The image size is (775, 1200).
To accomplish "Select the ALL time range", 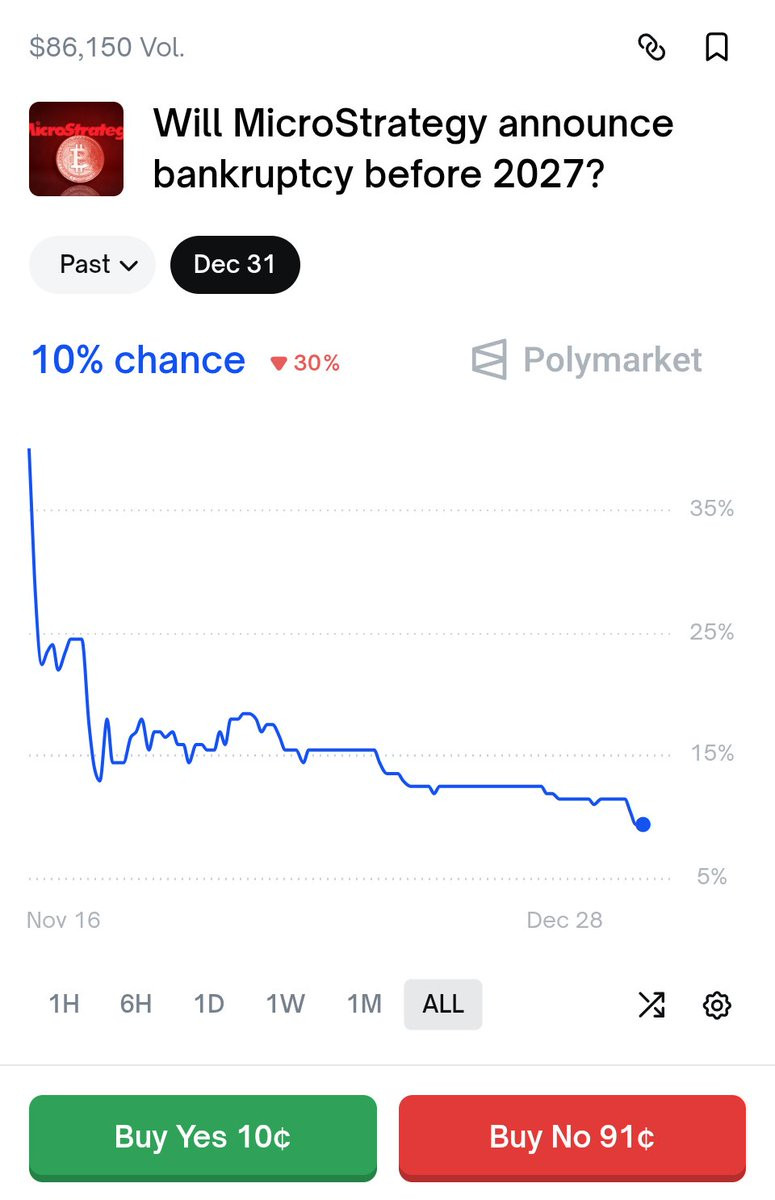I will click(x=443, y=1004).
